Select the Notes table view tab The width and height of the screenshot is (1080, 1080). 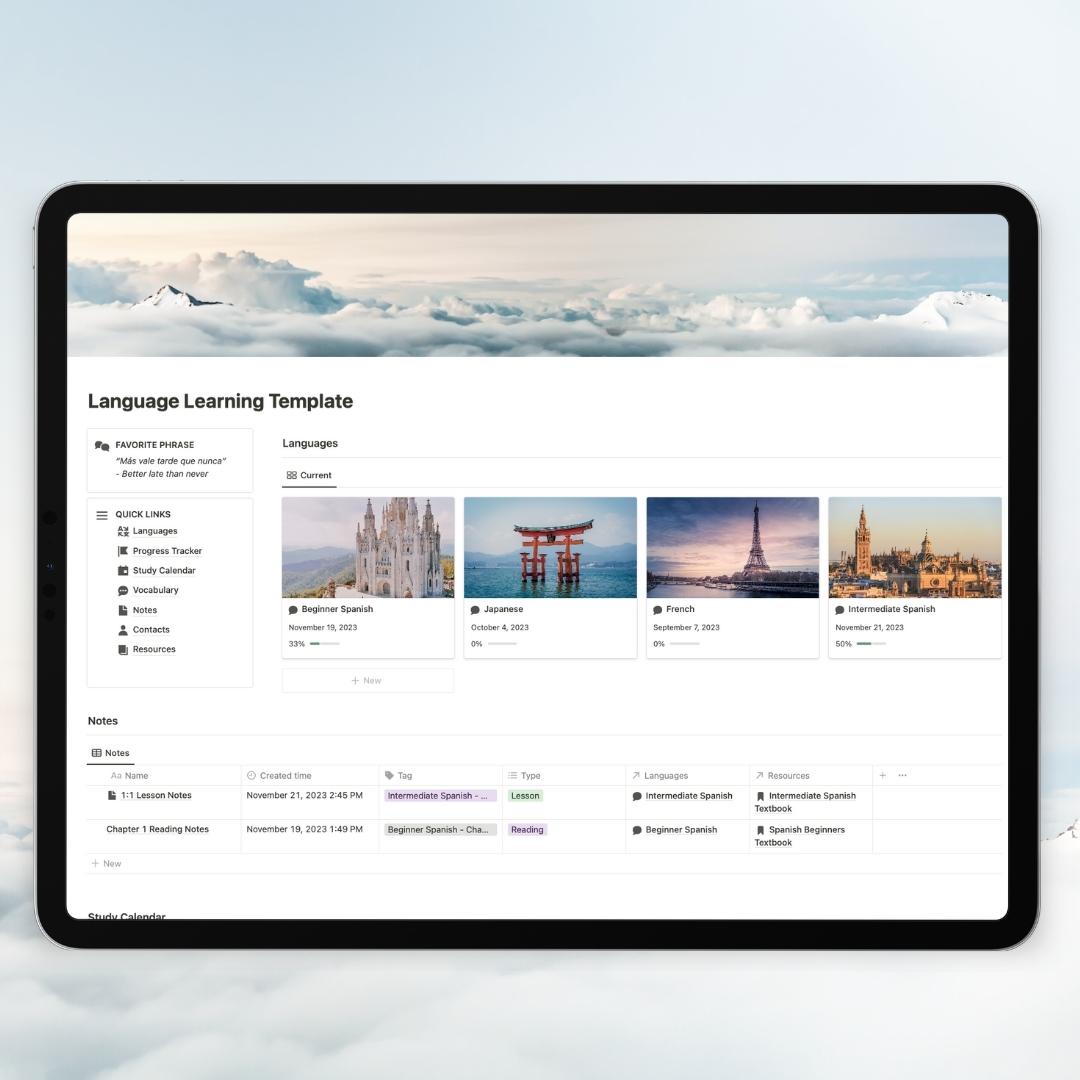(110, 753)
